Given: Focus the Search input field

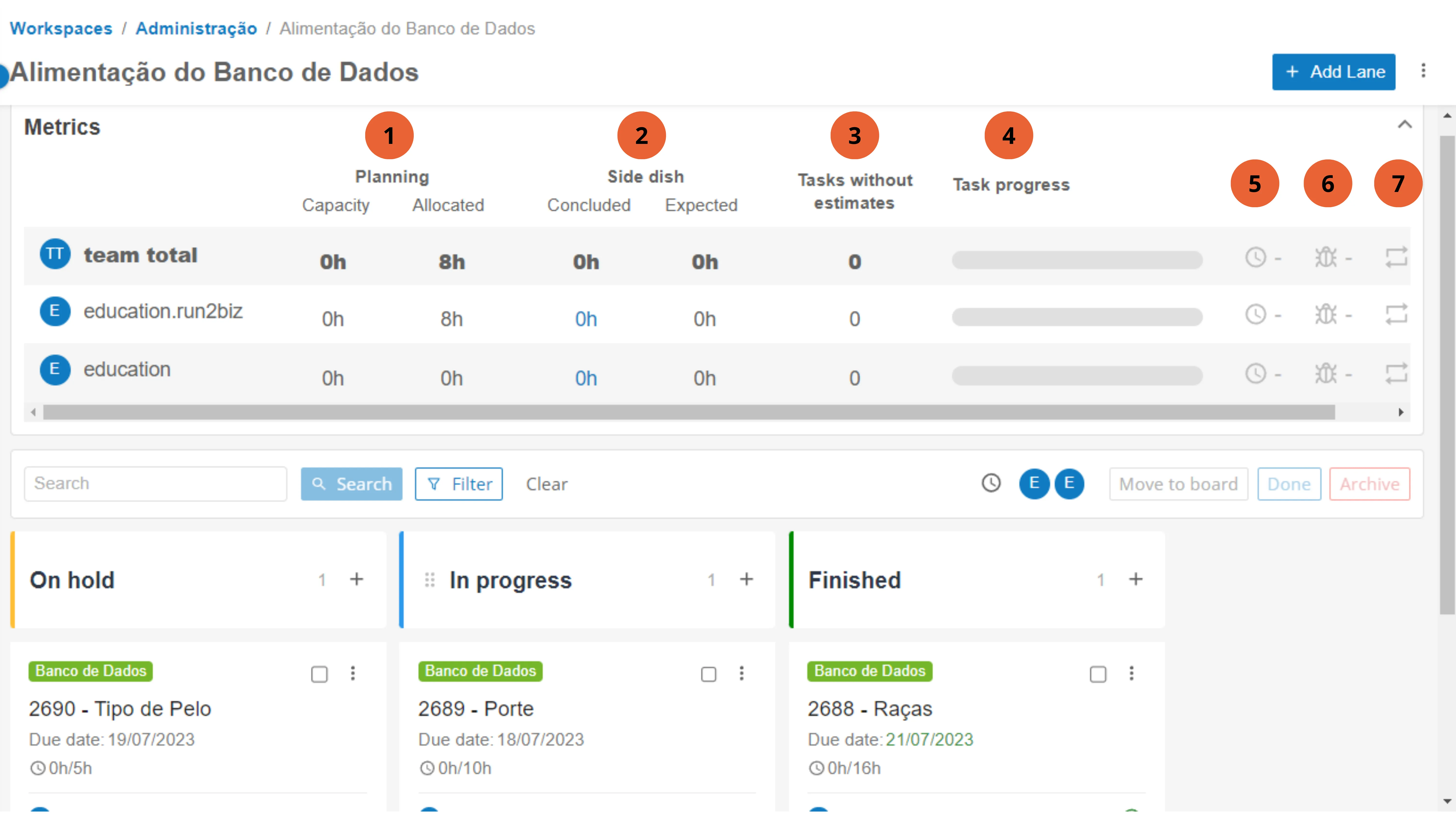Looking at the screenshot, I should tap(156, 484).
